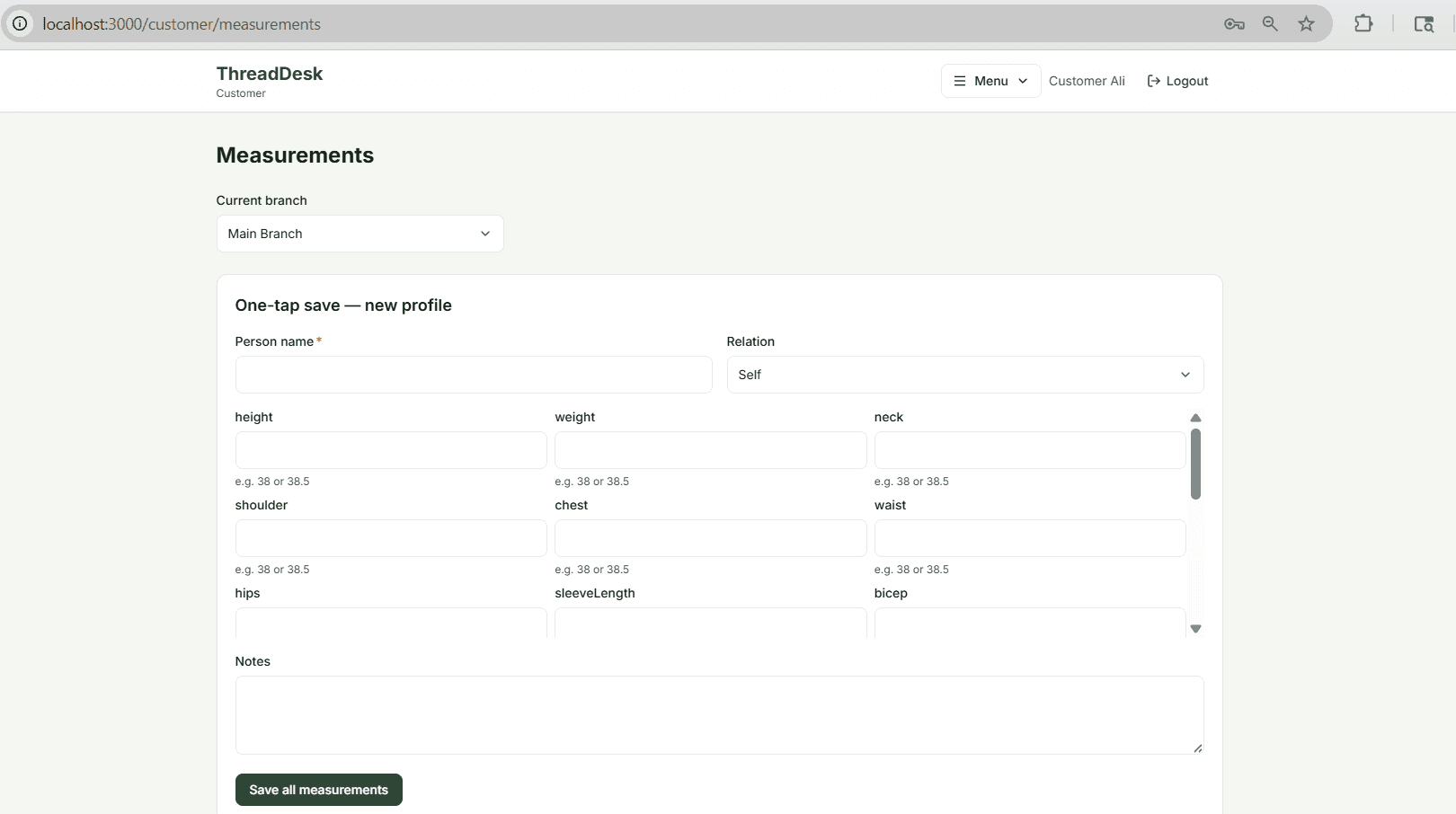This screenshot has width=1456, height=814.
Task: Click the zoom magnifier icon in address bar
Action: pos(1270,24)
